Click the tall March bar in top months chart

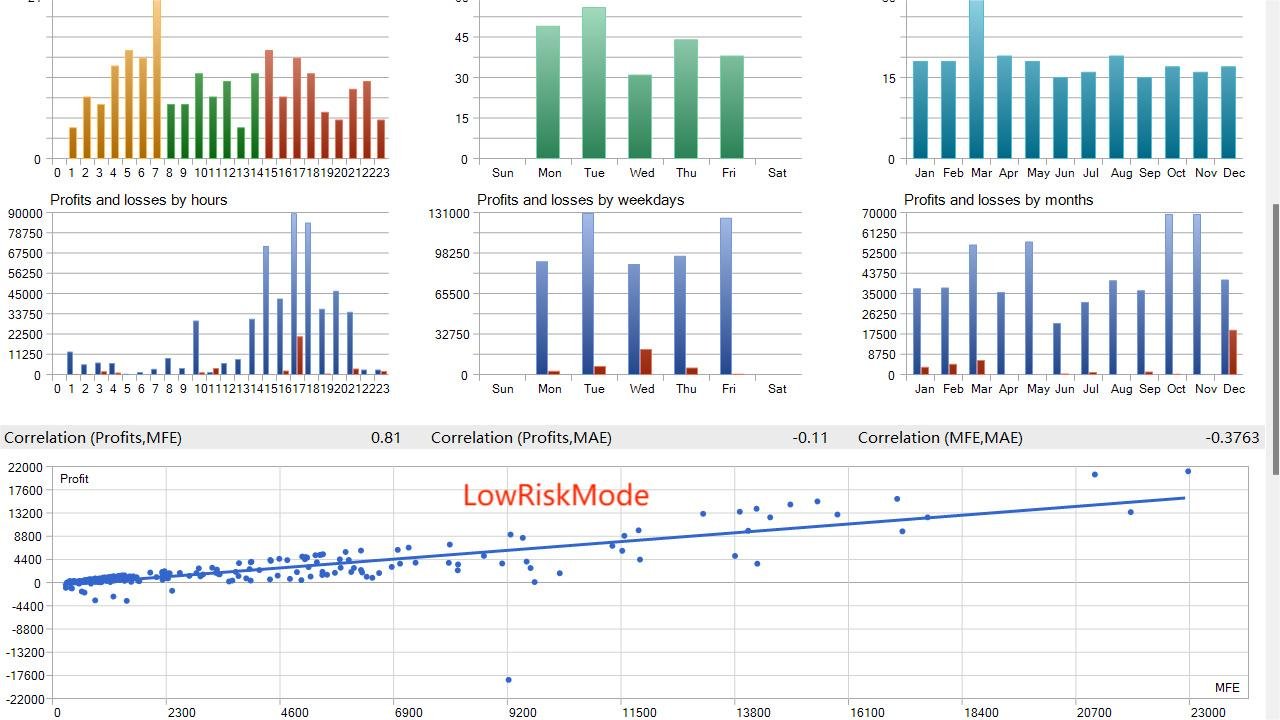point(976,80)
